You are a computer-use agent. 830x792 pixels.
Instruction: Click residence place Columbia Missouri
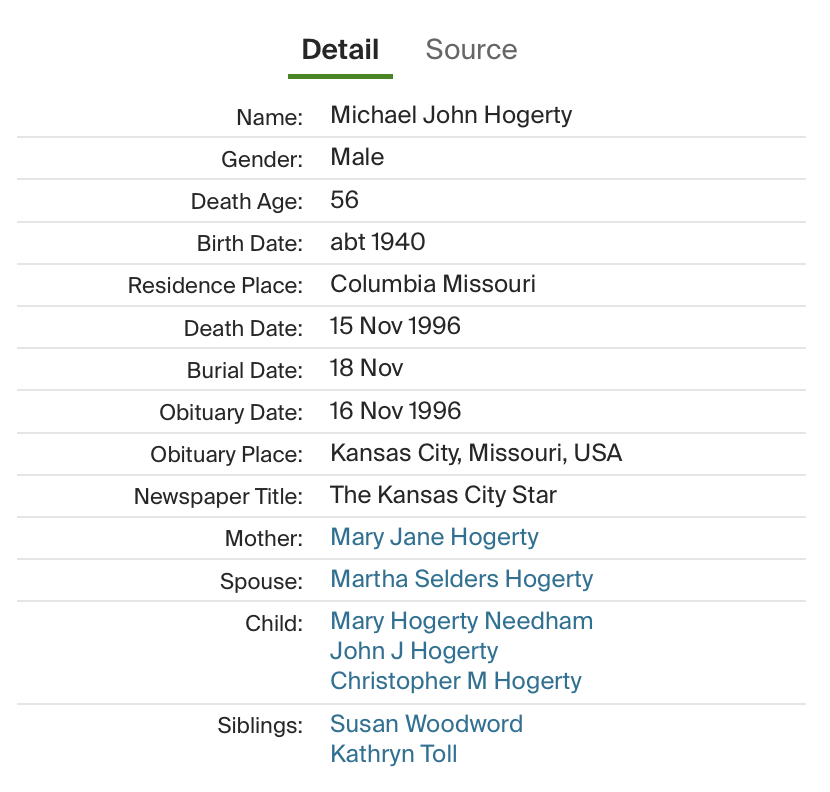click(x=433, y=284)
